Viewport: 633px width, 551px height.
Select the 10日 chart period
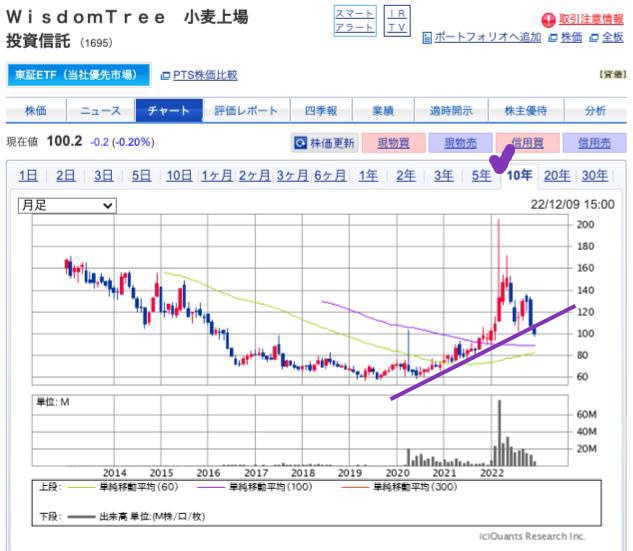(x=179, y=176)
